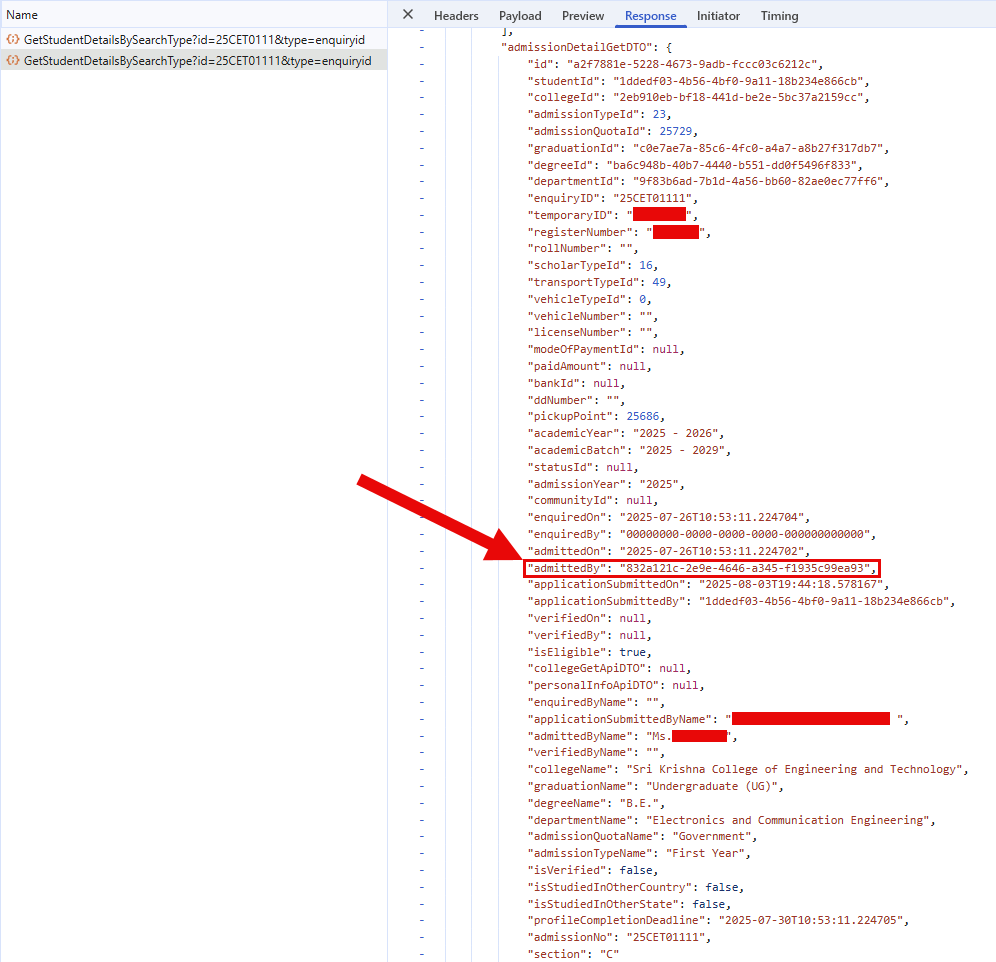Switch to the Headers tab
Viewport: 996px width, 962px height.
click(456, 16)
